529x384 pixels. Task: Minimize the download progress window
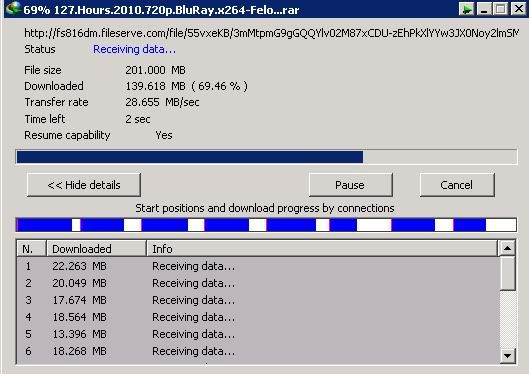point(484,9)
